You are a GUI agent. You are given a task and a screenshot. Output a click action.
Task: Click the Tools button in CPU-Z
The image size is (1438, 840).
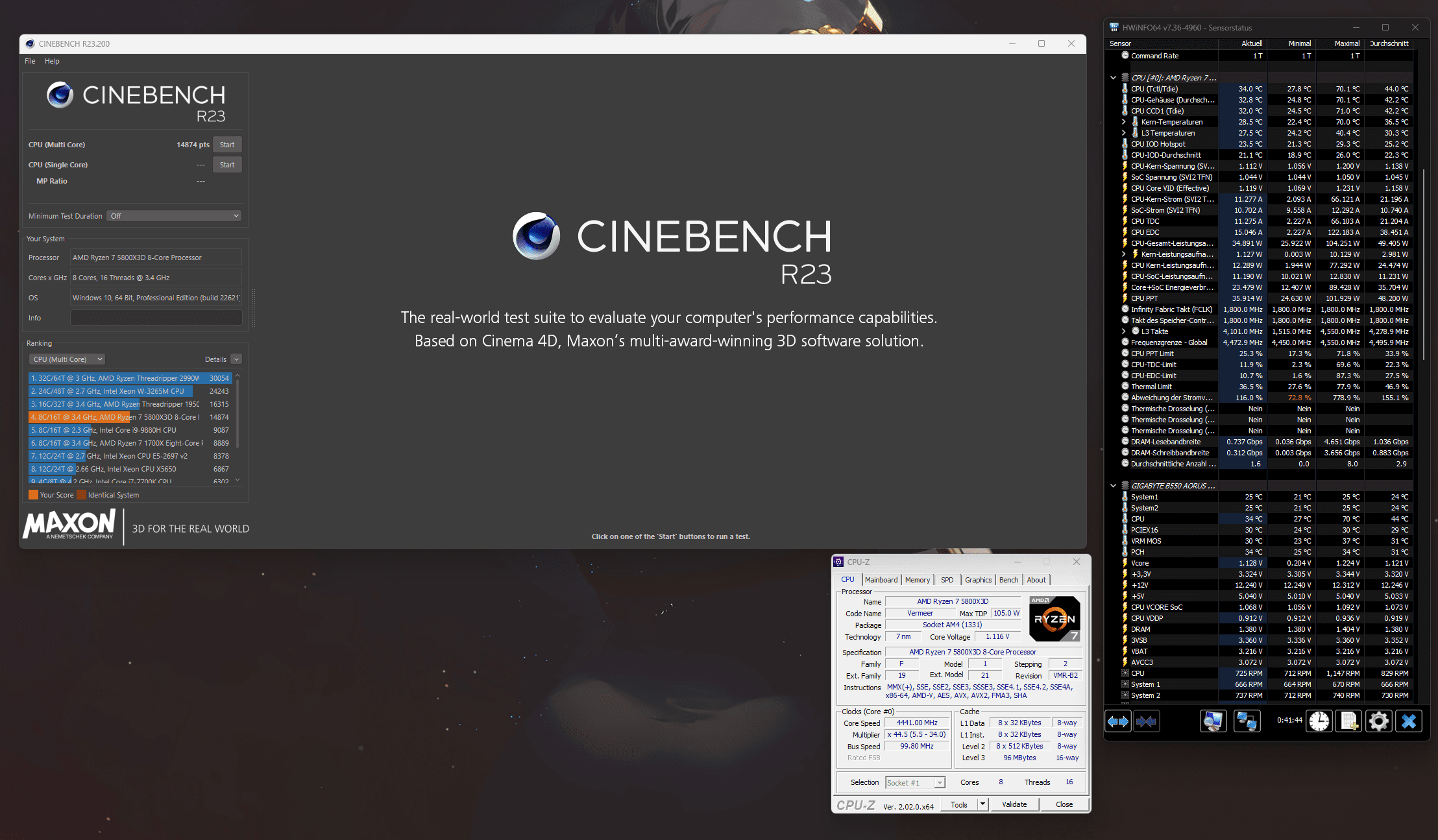pos(959,804)
